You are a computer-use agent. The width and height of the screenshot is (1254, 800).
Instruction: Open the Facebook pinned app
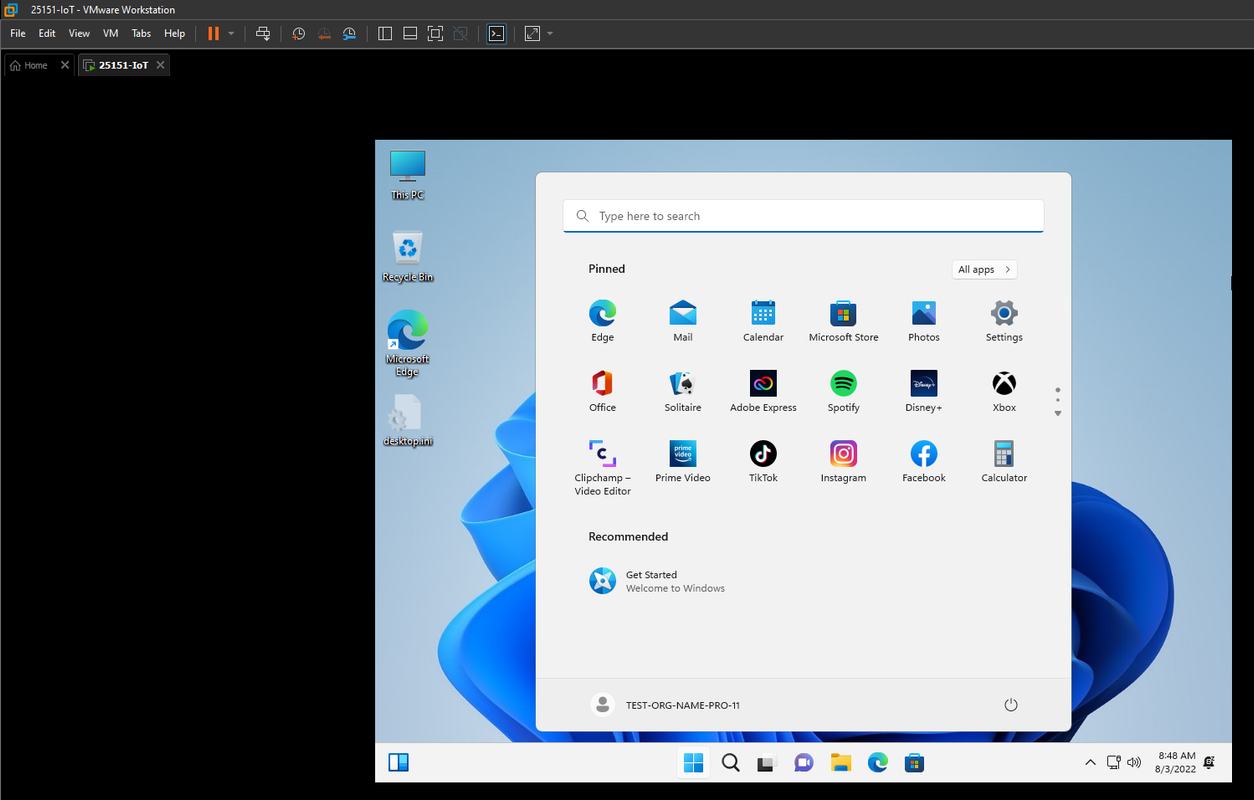tap(924, 461)
